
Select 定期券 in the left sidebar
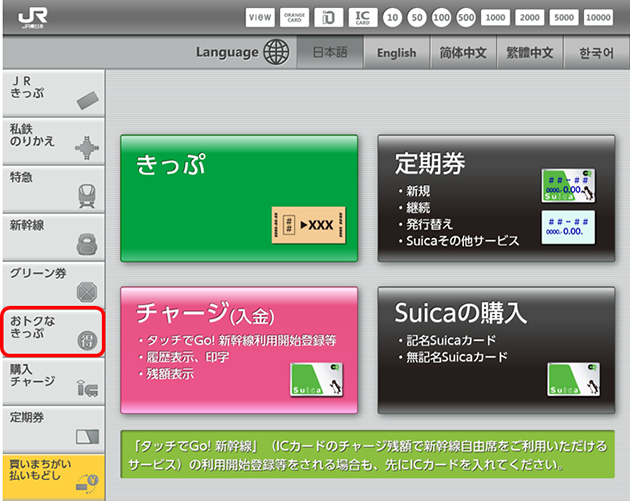[x=53, y=429]
